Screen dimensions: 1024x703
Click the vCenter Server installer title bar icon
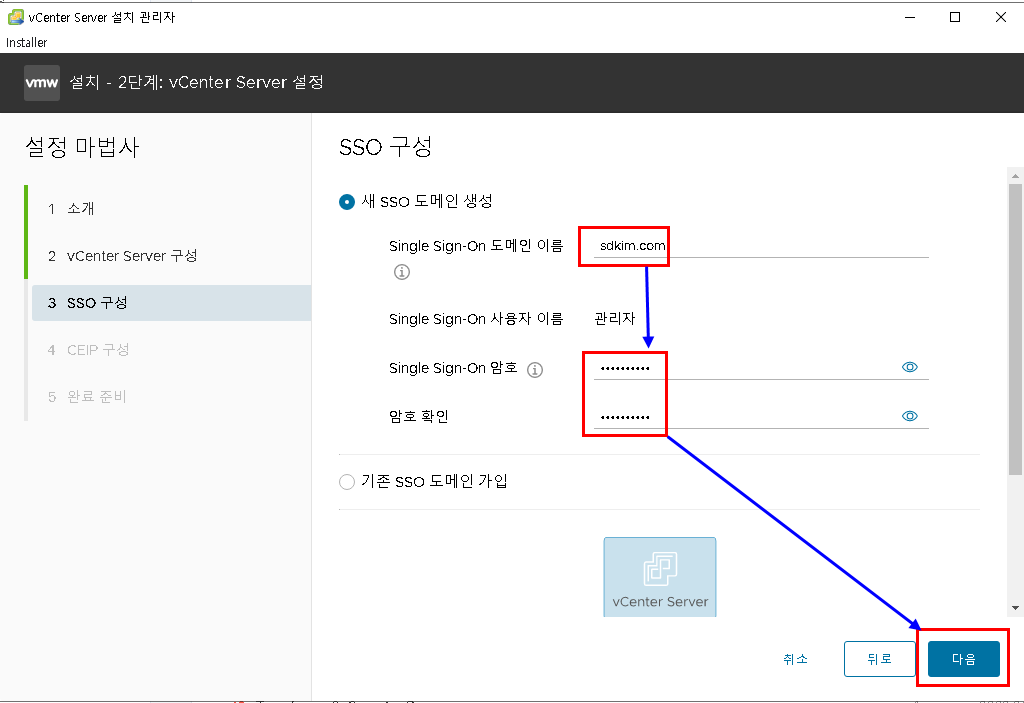[16, 17]
